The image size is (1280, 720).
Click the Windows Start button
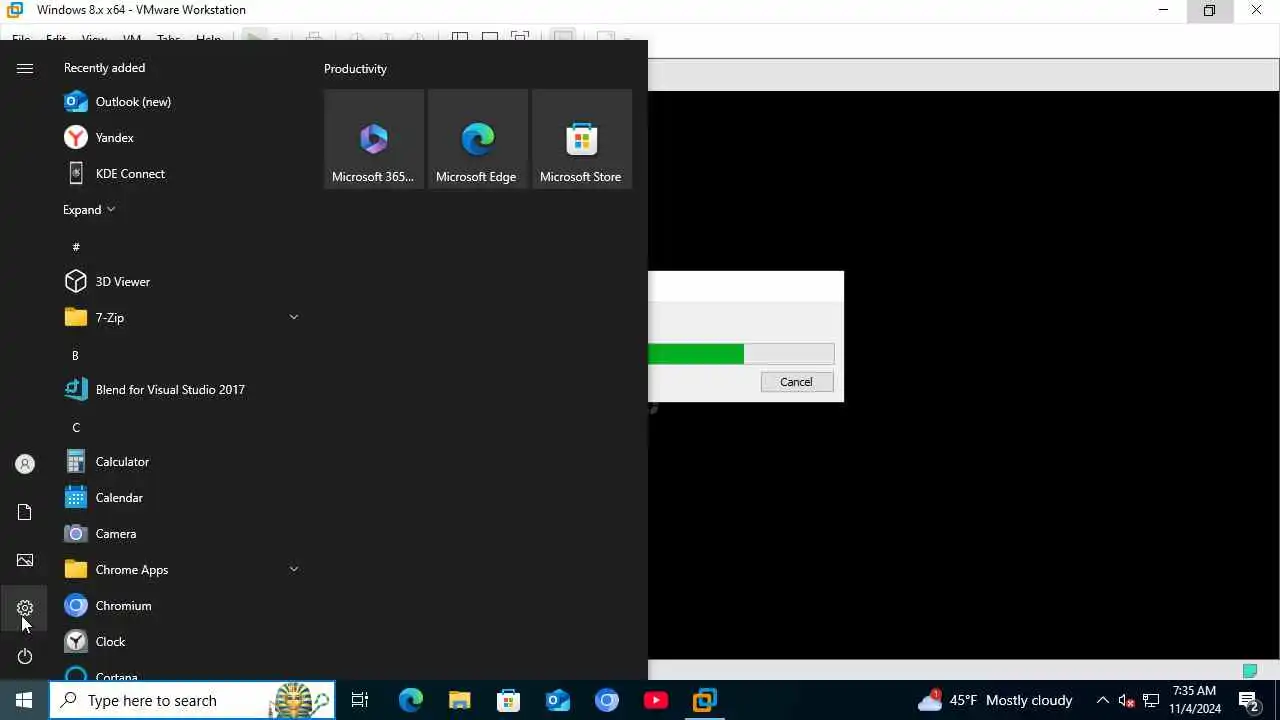point(24,700)
